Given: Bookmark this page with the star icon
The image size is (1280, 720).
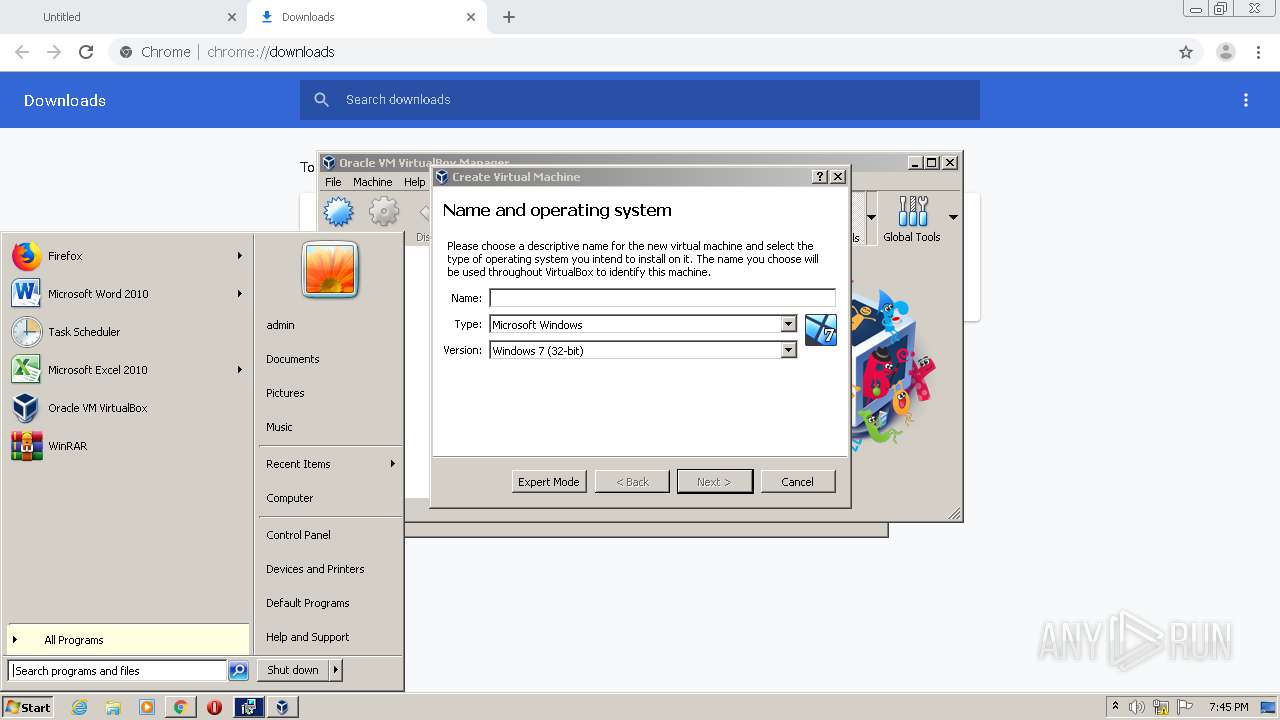Looking at the screenshot, I should click(x=1186, y=52).
